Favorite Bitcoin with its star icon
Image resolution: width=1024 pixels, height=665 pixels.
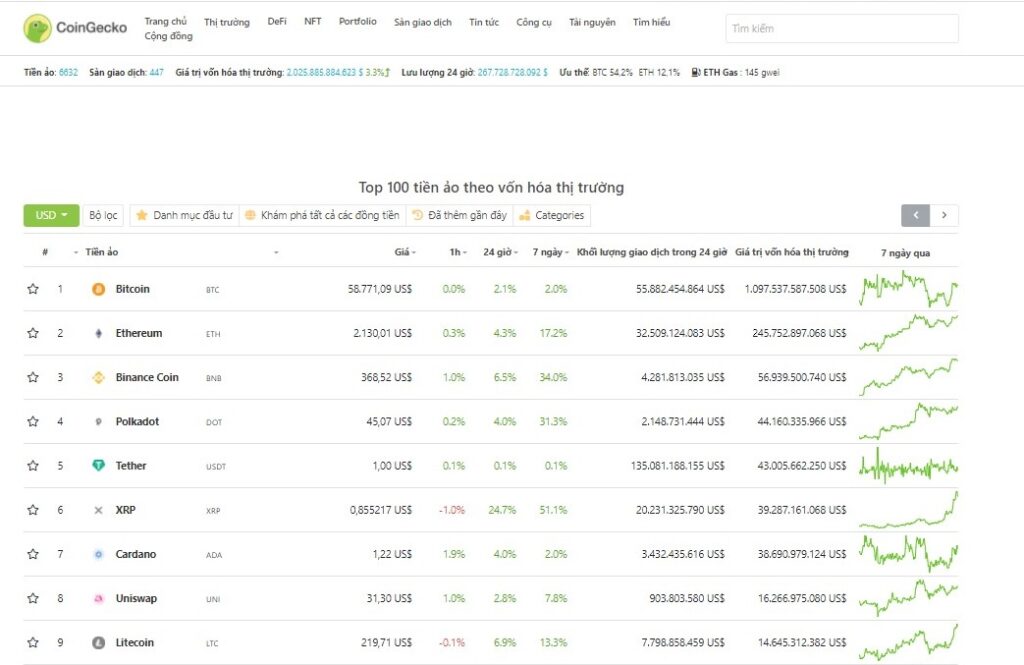33,289
